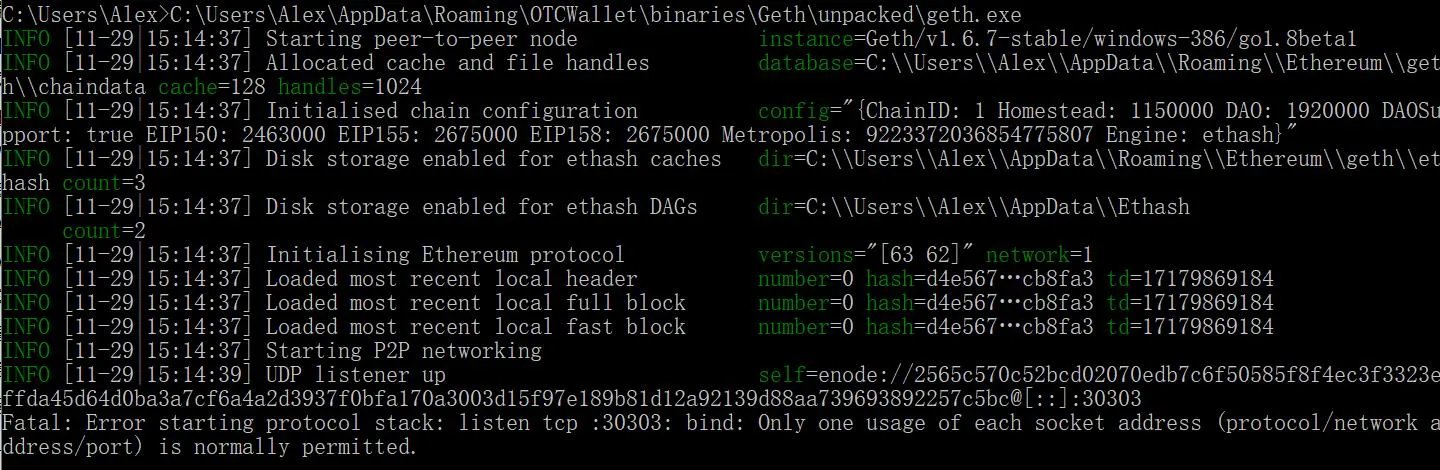
Task: Click "Loaded most recent local header" line
Action: coord(451,279)
